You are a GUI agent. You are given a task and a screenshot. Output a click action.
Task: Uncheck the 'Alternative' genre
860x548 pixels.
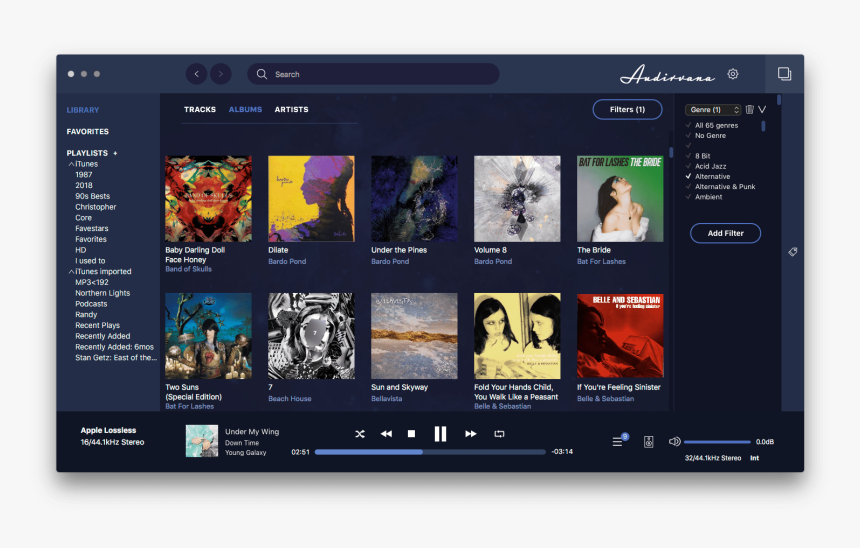pyautogui.click(x=688, y=177)
